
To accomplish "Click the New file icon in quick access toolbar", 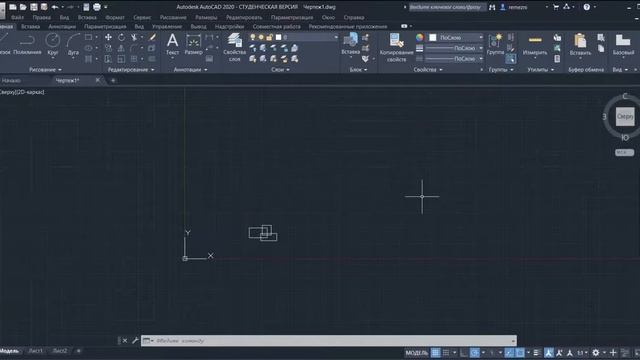I will 13,7.
